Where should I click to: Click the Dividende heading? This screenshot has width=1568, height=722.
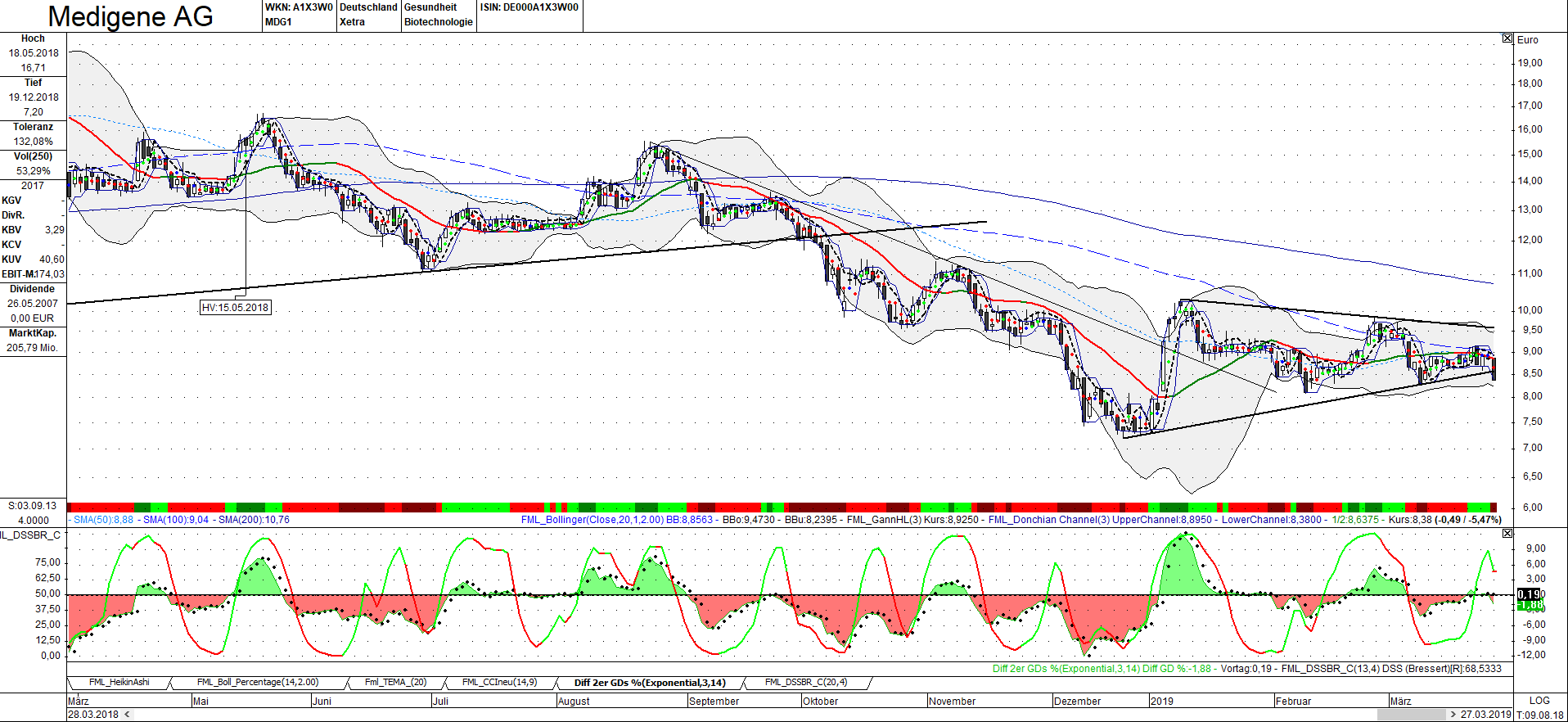click(x=33, y=289)
